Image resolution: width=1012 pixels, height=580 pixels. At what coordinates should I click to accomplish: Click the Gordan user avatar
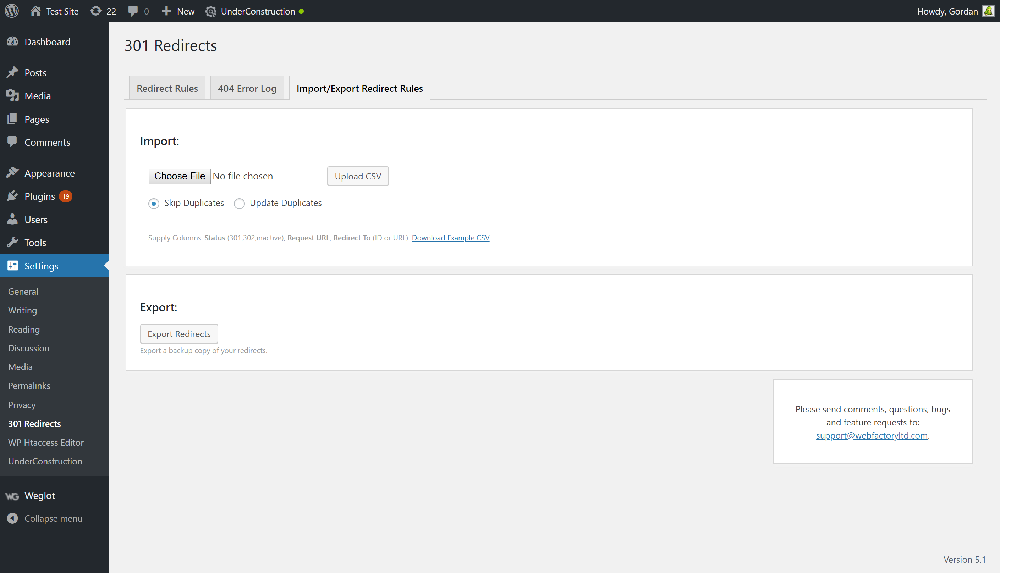988,11
